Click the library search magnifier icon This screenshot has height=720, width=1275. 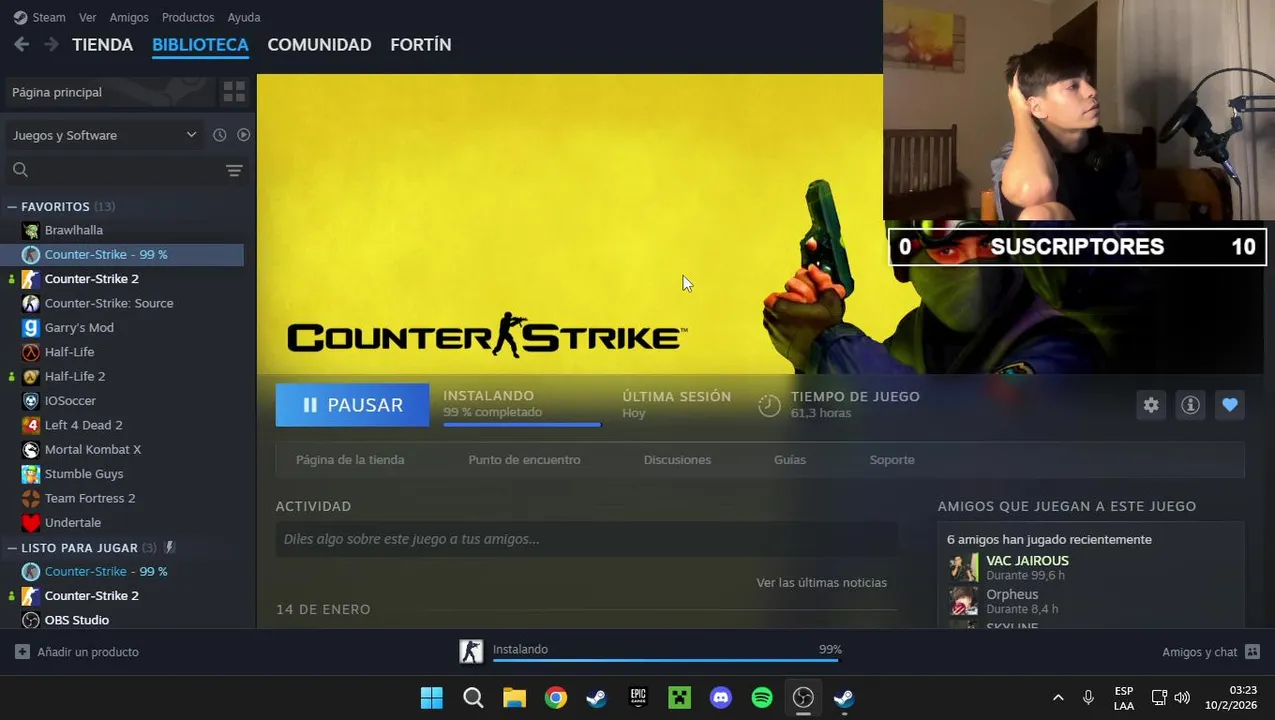pyautogui.click(x=20, y=170)
